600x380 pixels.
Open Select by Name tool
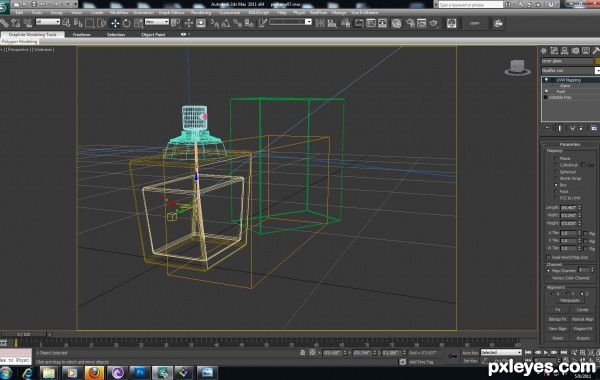78,23
